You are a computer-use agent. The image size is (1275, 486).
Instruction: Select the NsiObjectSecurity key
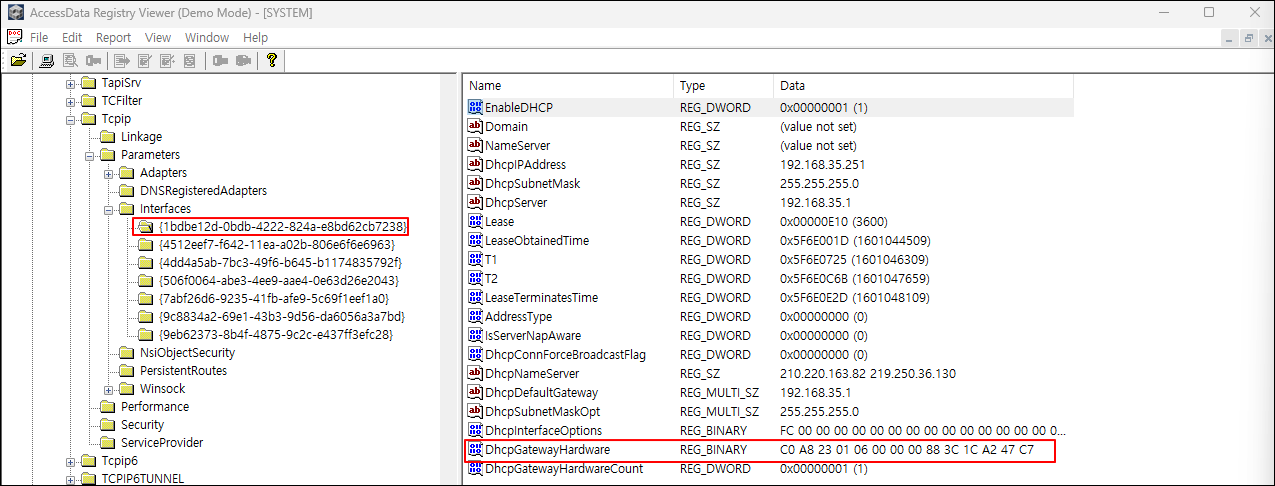tap(187, 353)
